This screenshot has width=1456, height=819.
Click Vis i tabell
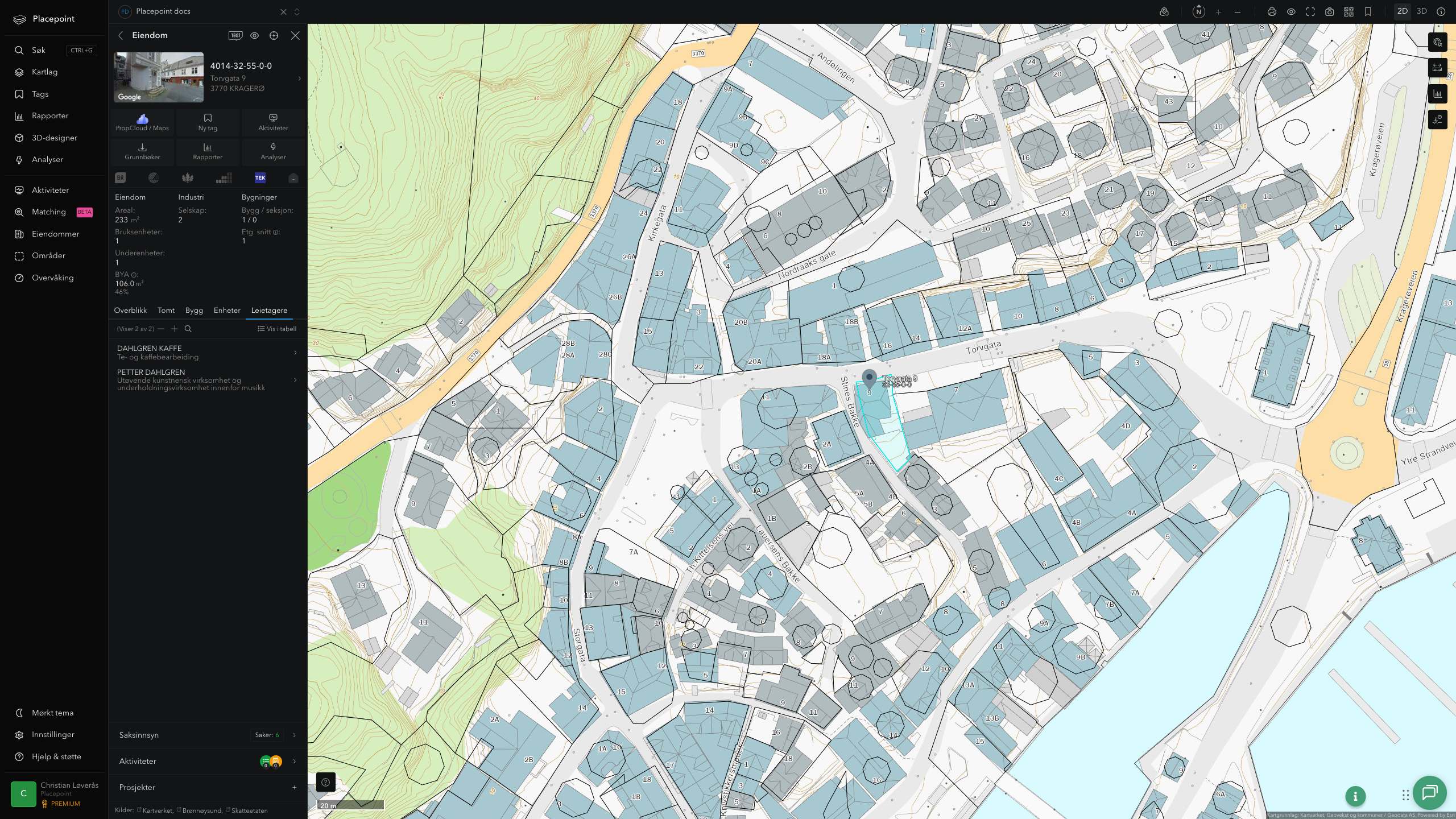277,329
